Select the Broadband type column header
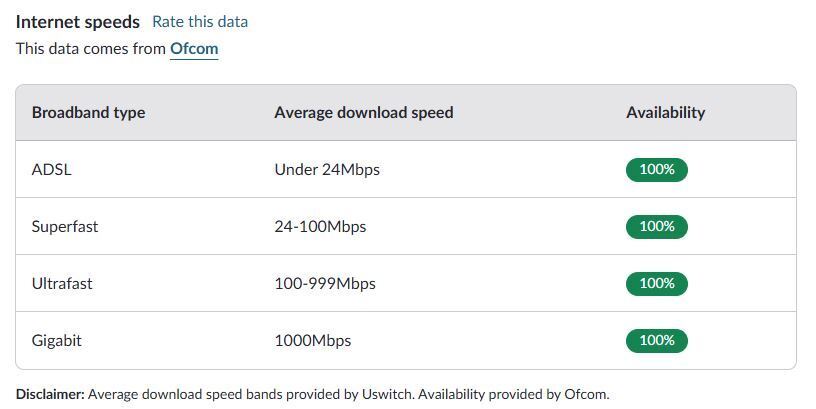 [x=88, y=112]
